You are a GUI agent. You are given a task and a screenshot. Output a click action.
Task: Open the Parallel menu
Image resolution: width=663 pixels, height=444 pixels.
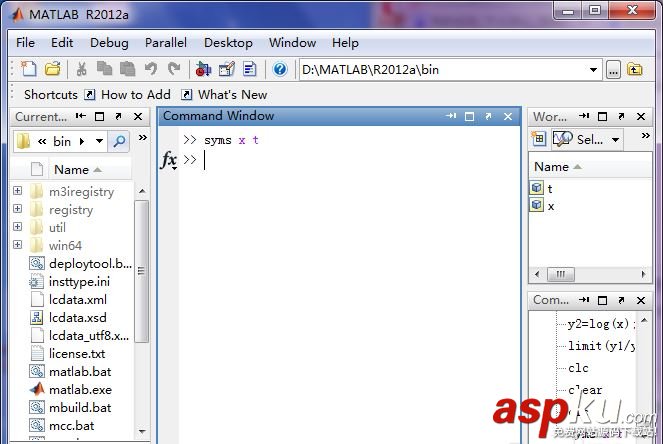165,43
